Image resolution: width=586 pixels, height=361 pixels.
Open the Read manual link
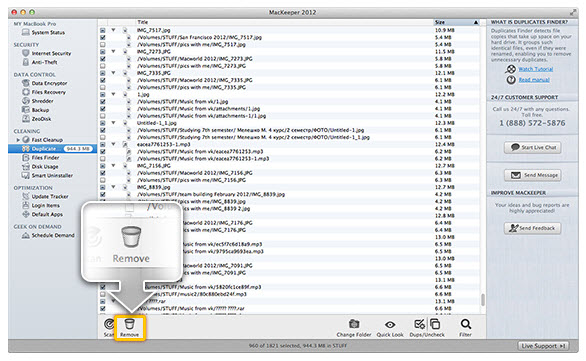(x=534, y=80)
